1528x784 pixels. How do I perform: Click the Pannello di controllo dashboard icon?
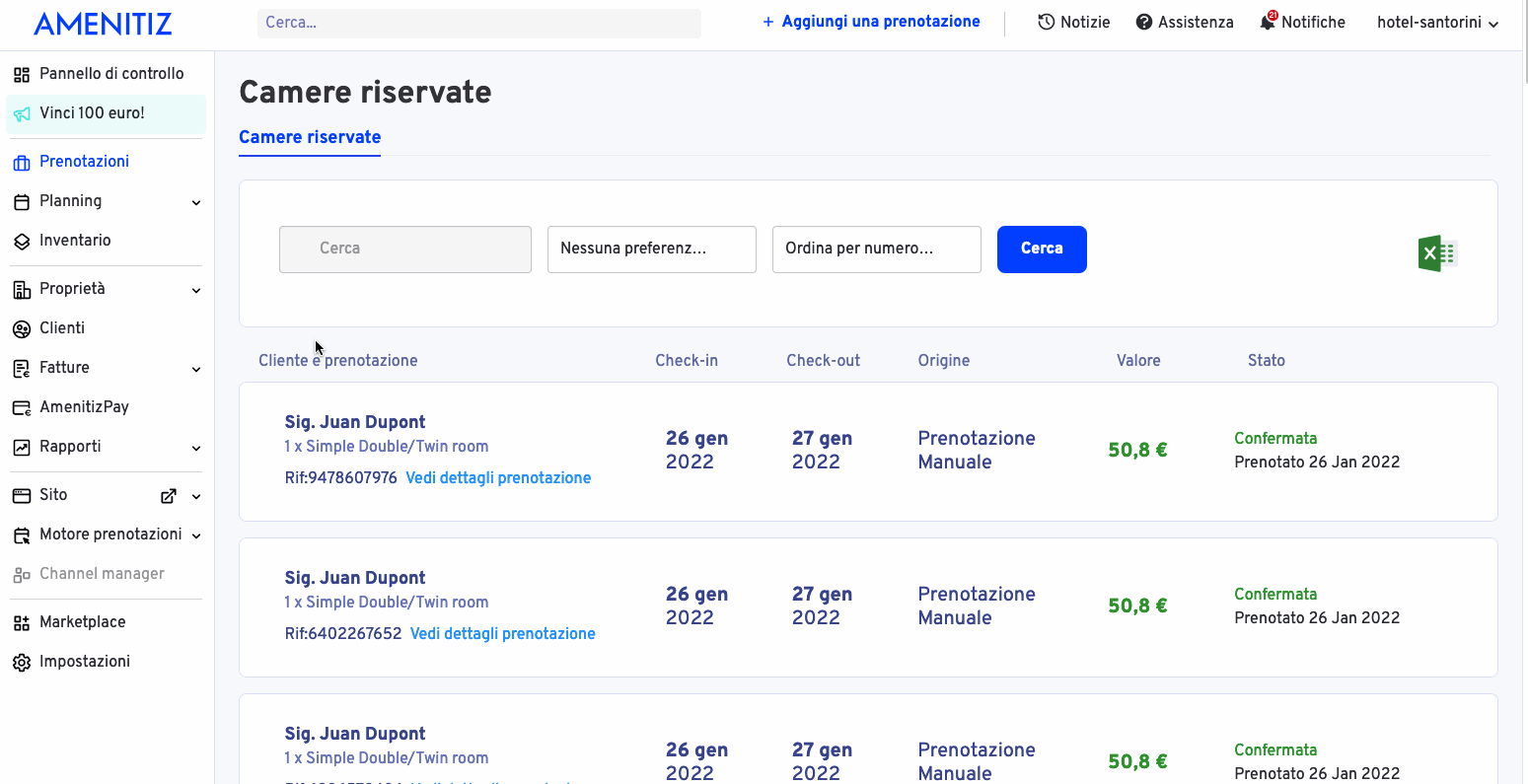tap(22, 74)
